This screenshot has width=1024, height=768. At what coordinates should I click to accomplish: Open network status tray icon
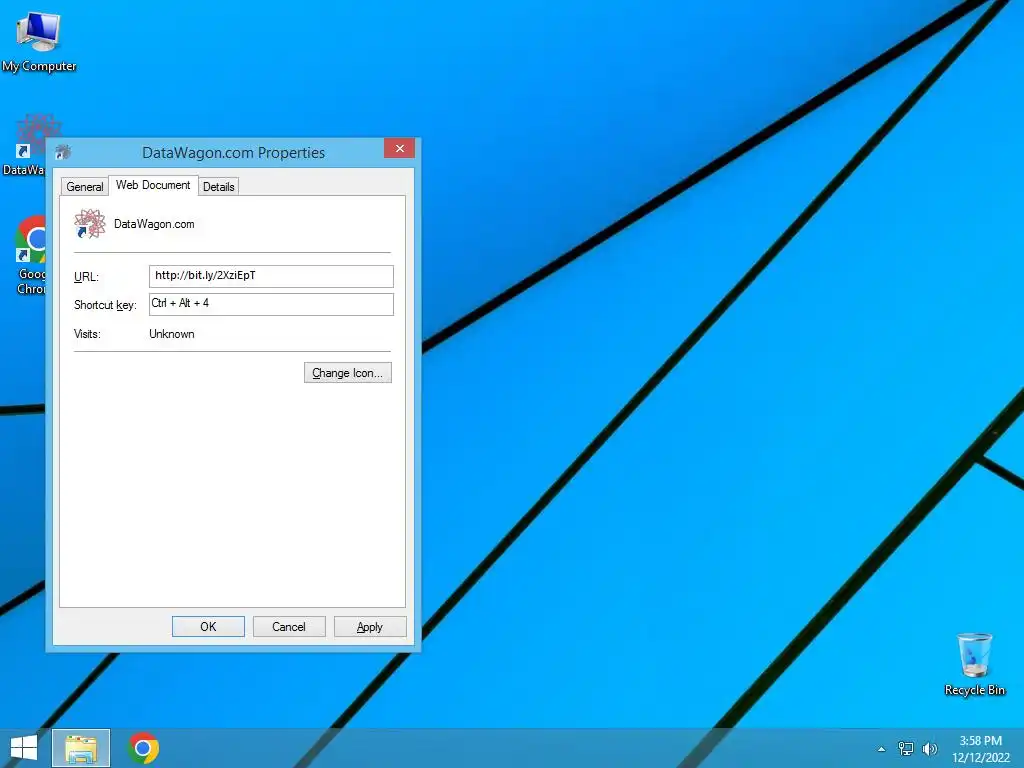(906, 749)
